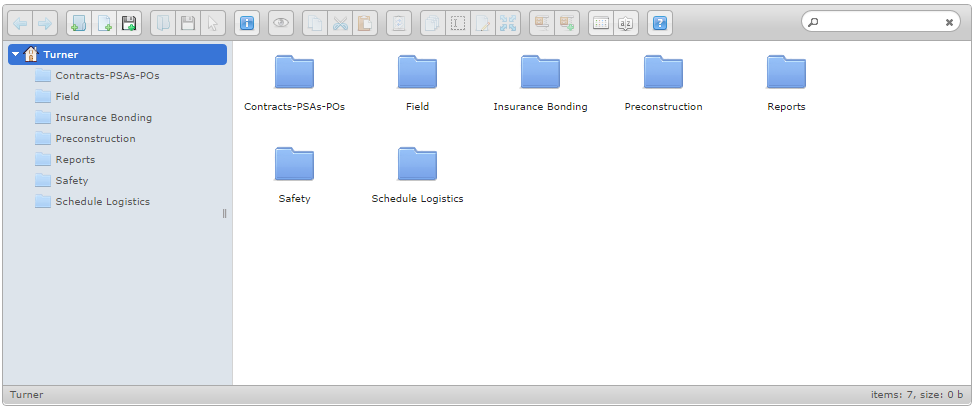Screen dimensions: 975x408
Task: Click inside the search input field
Action: 880,22
